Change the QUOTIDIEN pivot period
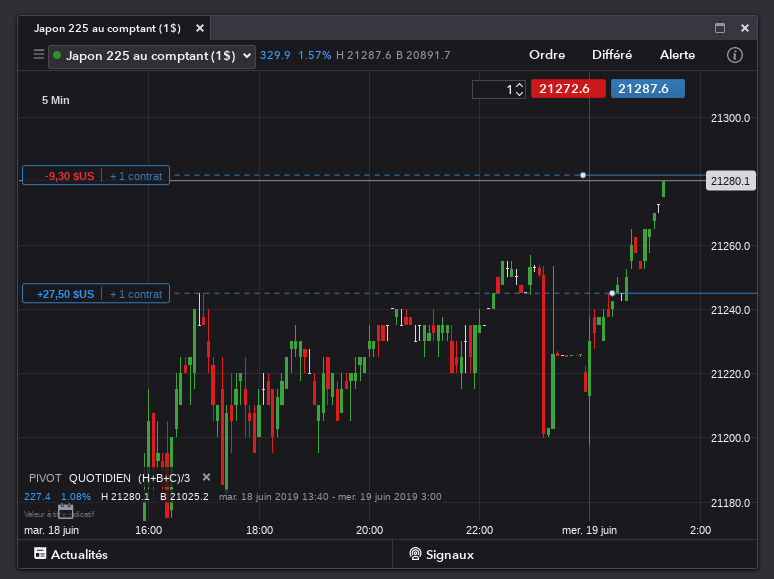774x579 pixels. coord(100,478)
